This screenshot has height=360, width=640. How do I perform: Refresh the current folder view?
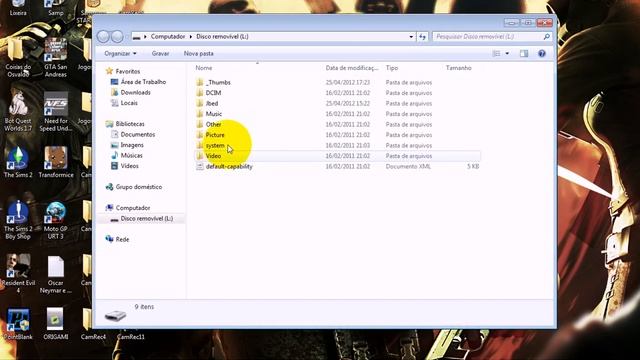point(422,37)
